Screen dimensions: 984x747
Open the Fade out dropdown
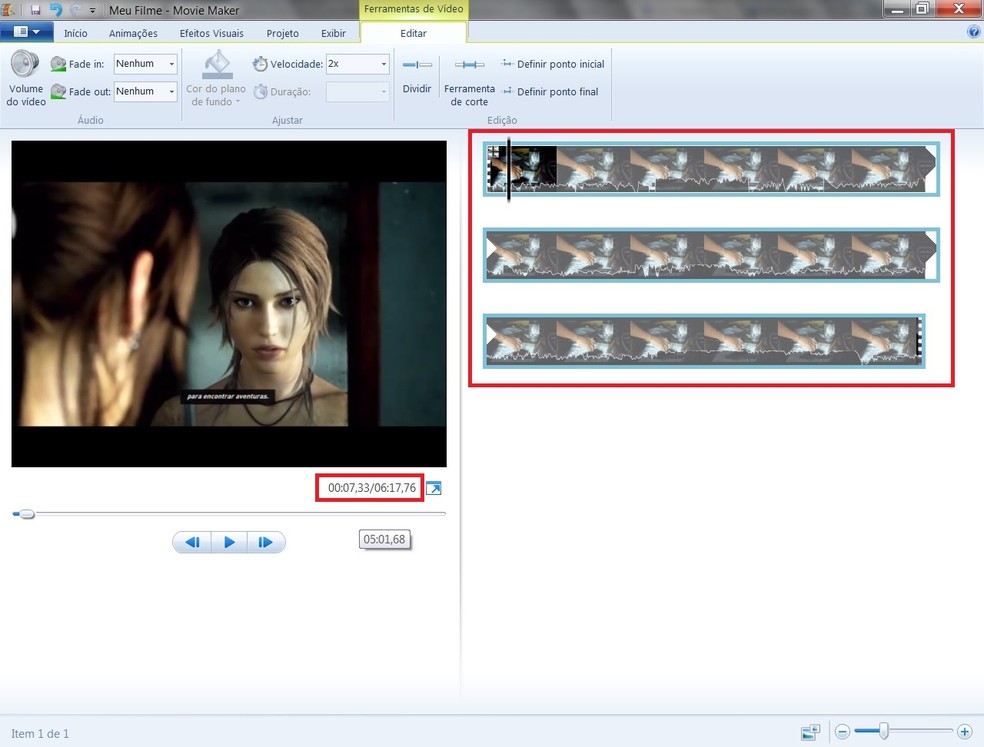click(x=146, y=92)
